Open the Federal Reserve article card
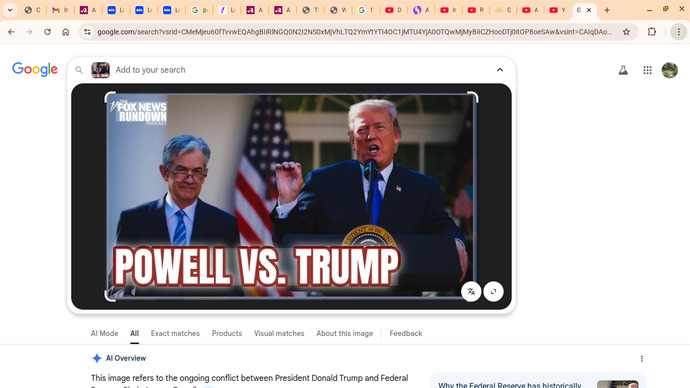Screen dimensions: 690x388 (x=538, y=381)
